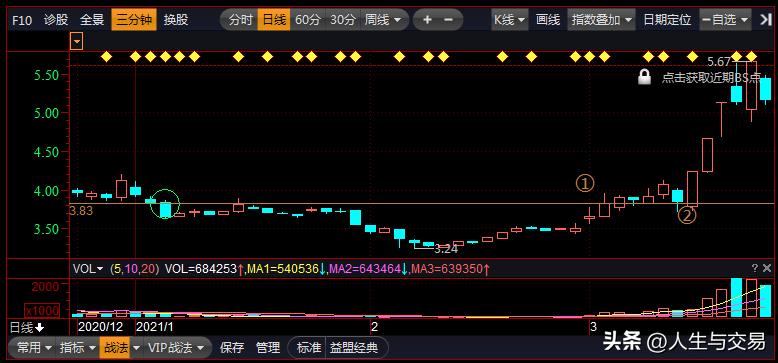Close the volume indicator panel
The image size is (778, 363).
pos(767,268)
